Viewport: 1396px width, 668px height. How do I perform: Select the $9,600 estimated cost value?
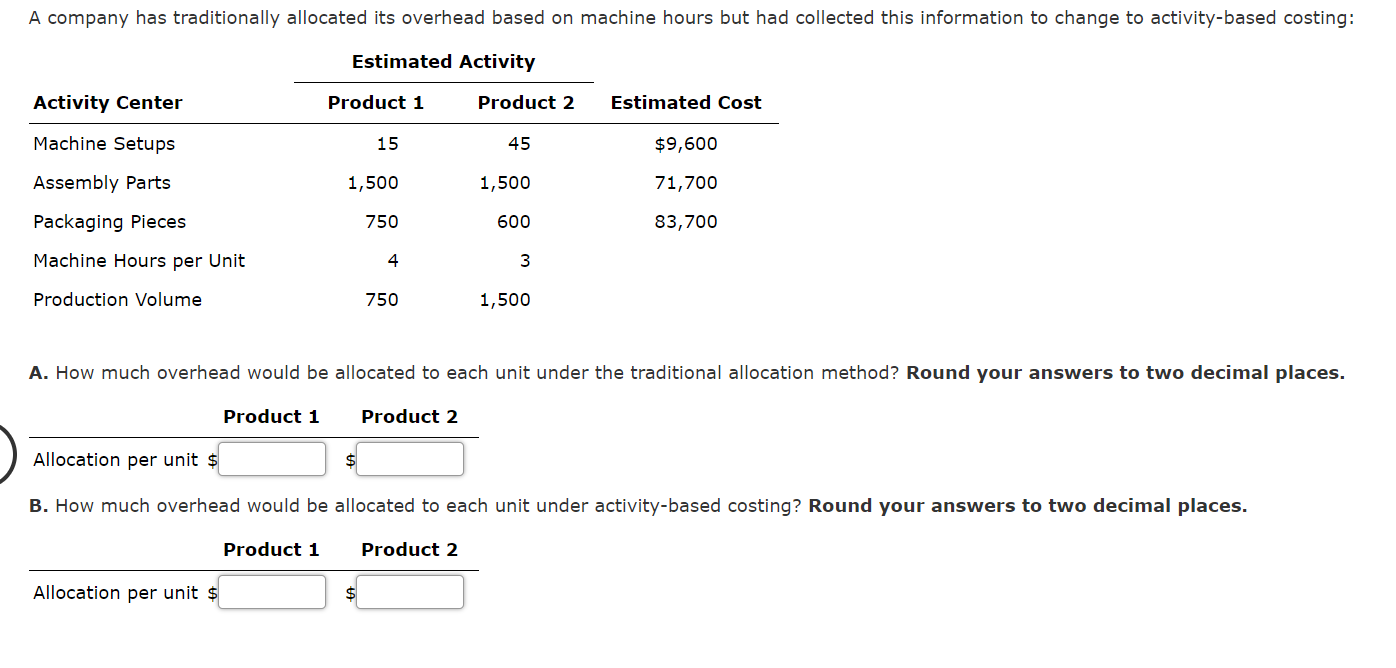(686, 143)
